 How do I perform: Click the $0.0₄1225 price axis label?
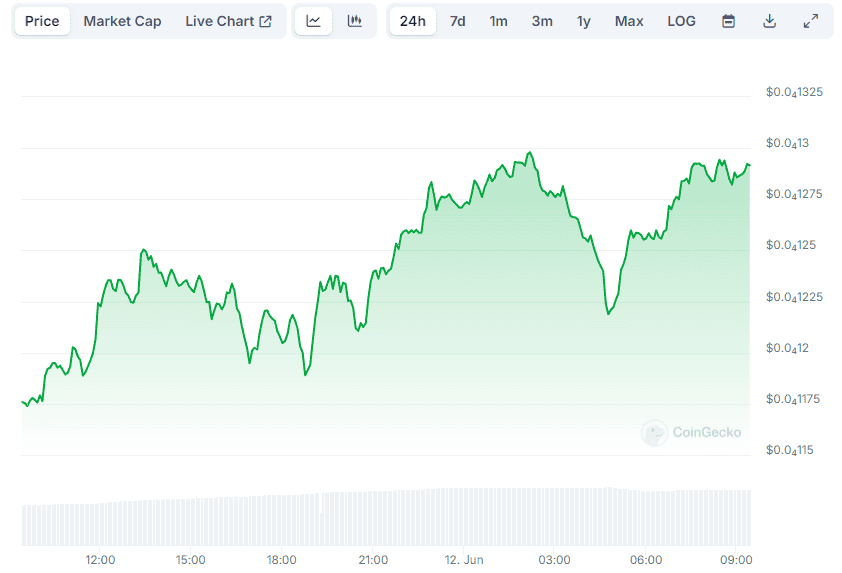(794, 297)
